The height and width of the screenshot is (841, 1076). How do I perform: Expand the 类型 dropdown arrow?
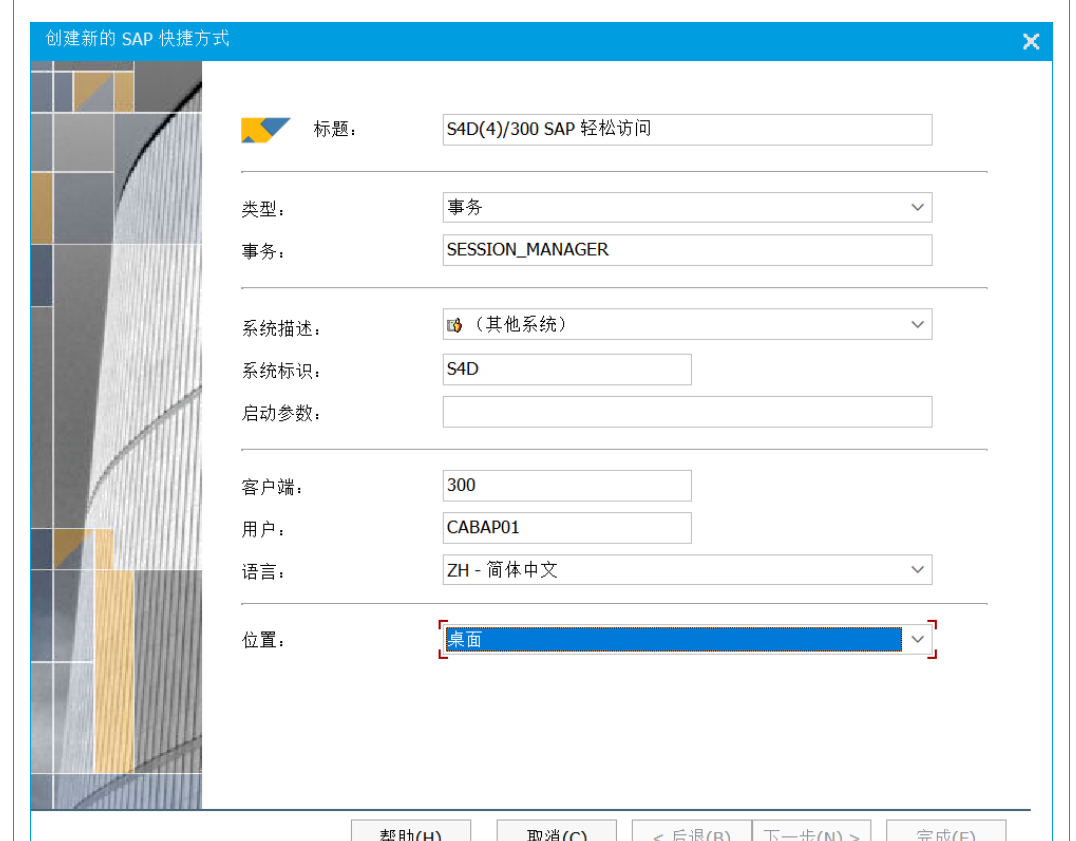tap(917, 207)
